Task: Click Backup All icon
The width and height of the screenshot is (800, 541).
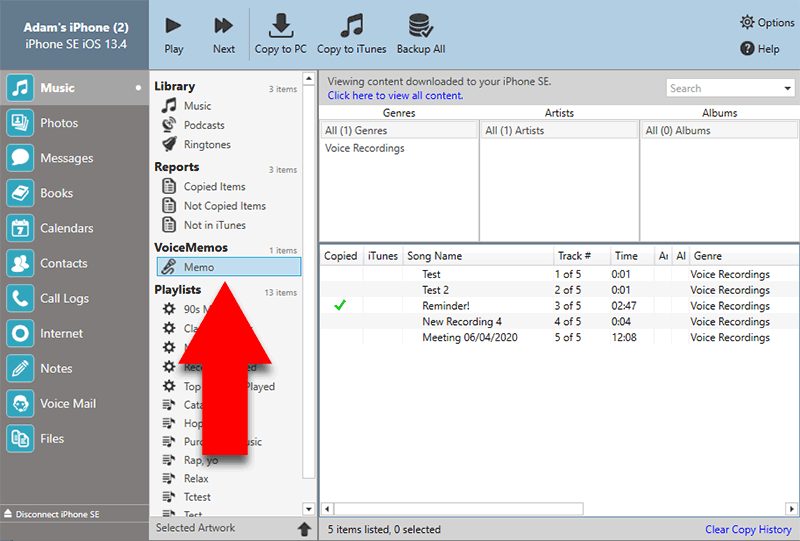Action: click(x=420, y=26)
